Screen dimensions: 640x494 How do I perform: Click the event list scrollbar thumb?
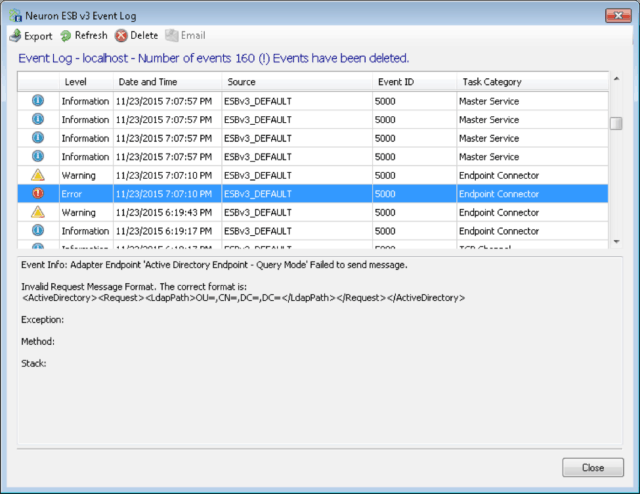coord(616,123)
